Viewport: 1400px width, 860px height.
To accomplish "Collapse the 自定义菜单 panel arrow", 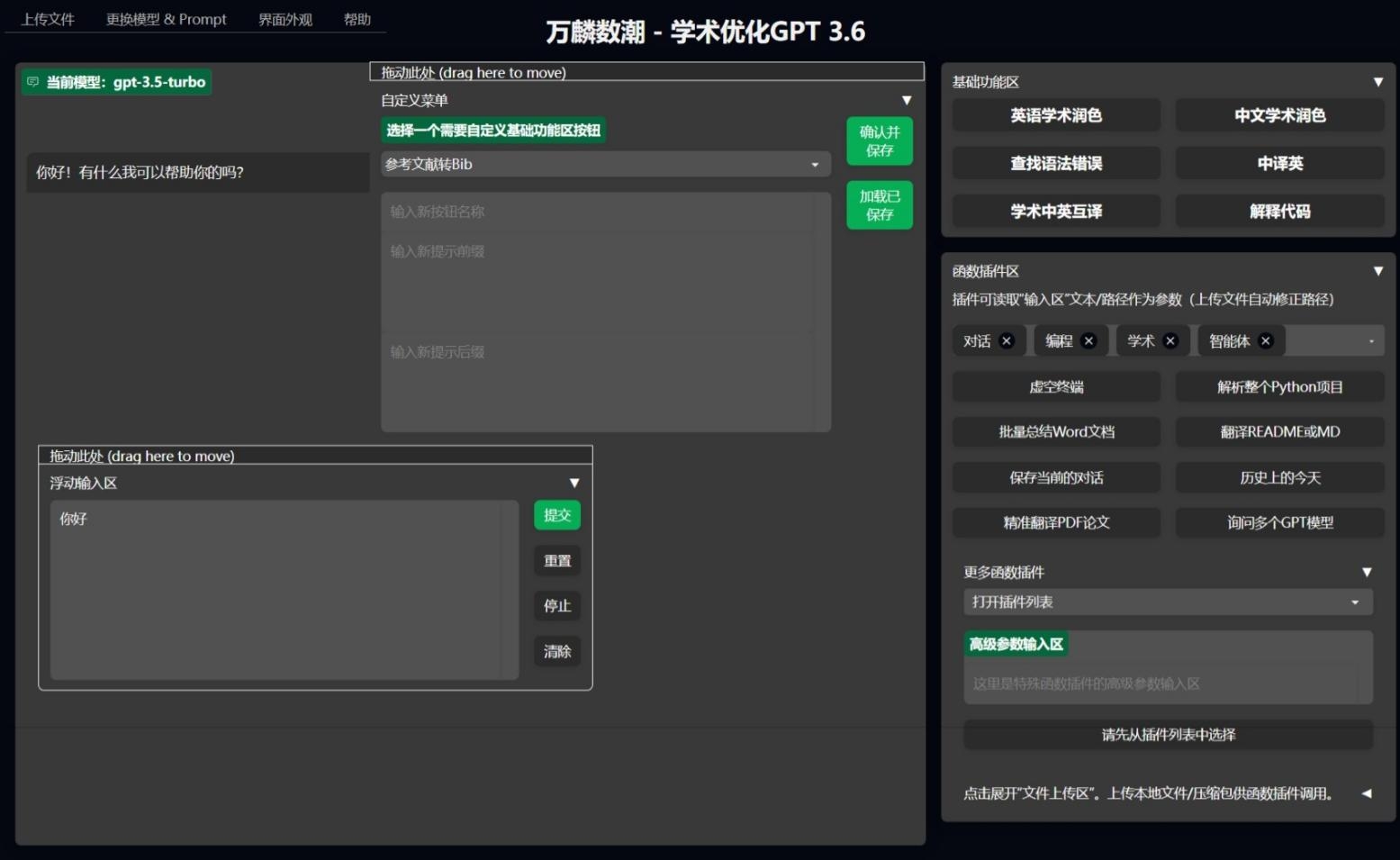I will (907, 100).
